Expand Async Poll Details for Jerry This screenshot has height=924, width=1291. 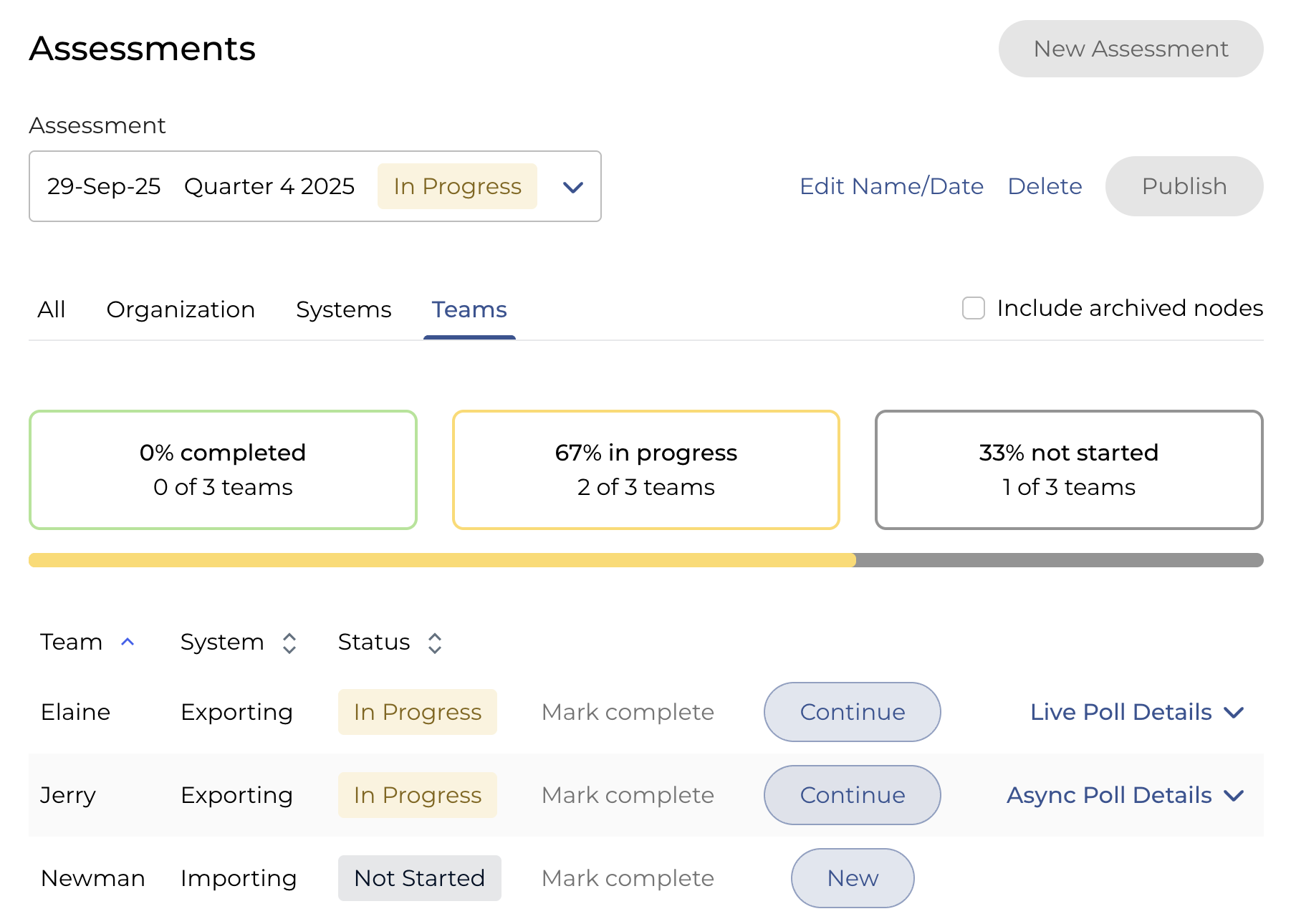[x=1108, y=795]
